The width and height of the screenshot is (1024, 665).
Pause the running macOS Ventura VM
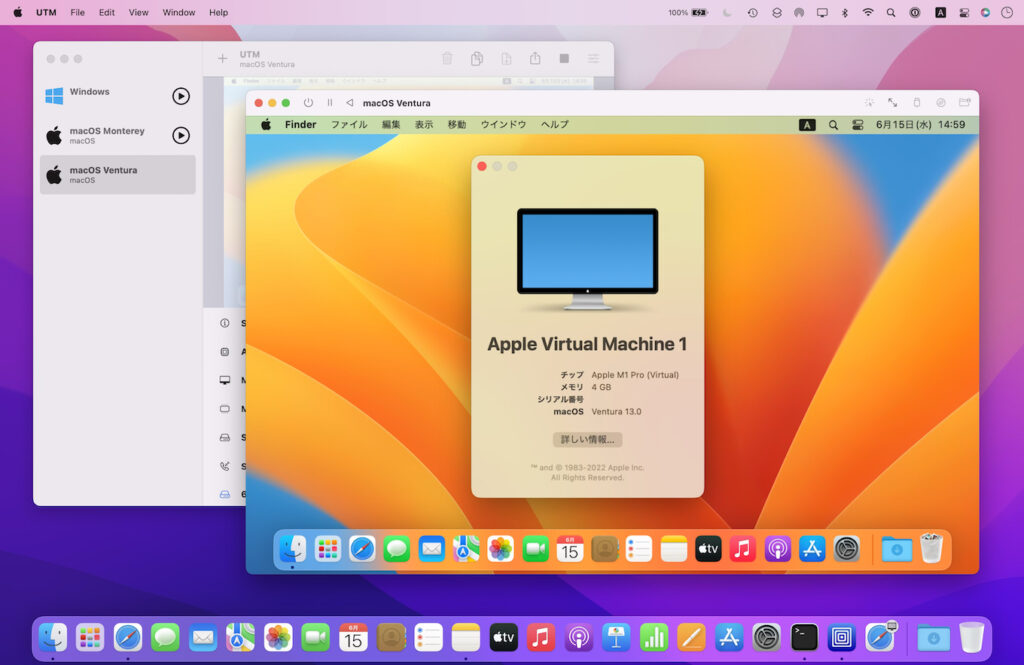click(331, 102)
